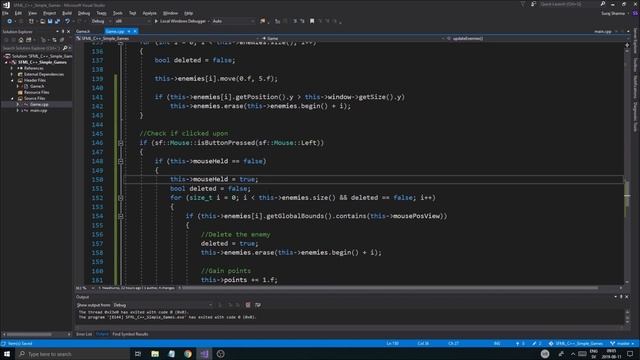Pin the Game.cpp tab
The image size is (640, 360).
click(129, 31)
